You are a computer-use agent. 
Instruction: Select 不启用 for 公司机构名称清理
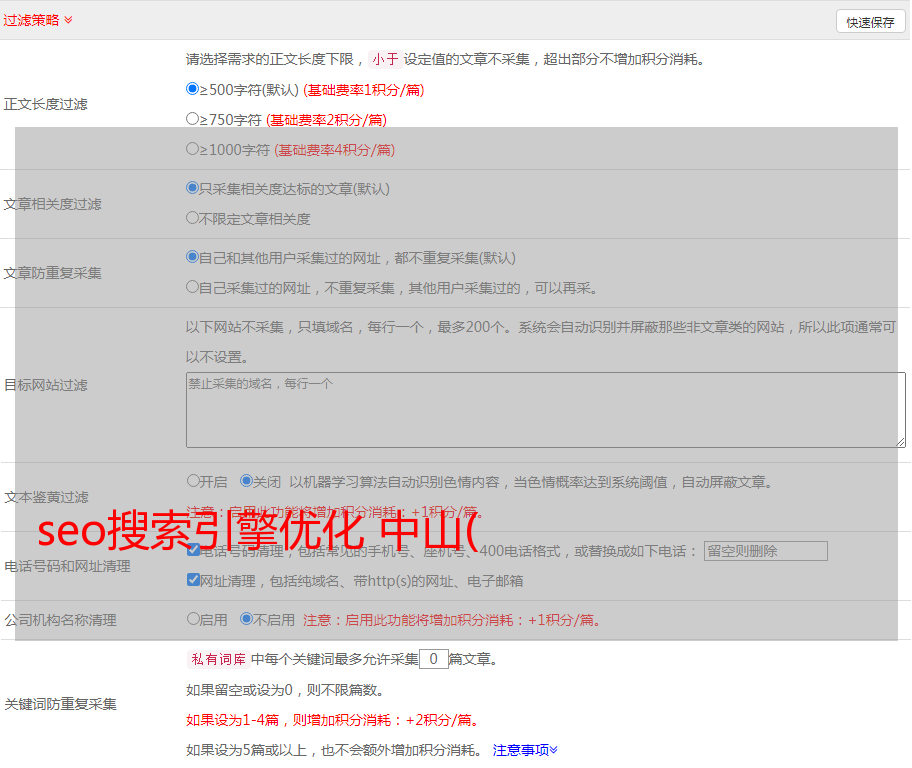[x=247, y=619]
